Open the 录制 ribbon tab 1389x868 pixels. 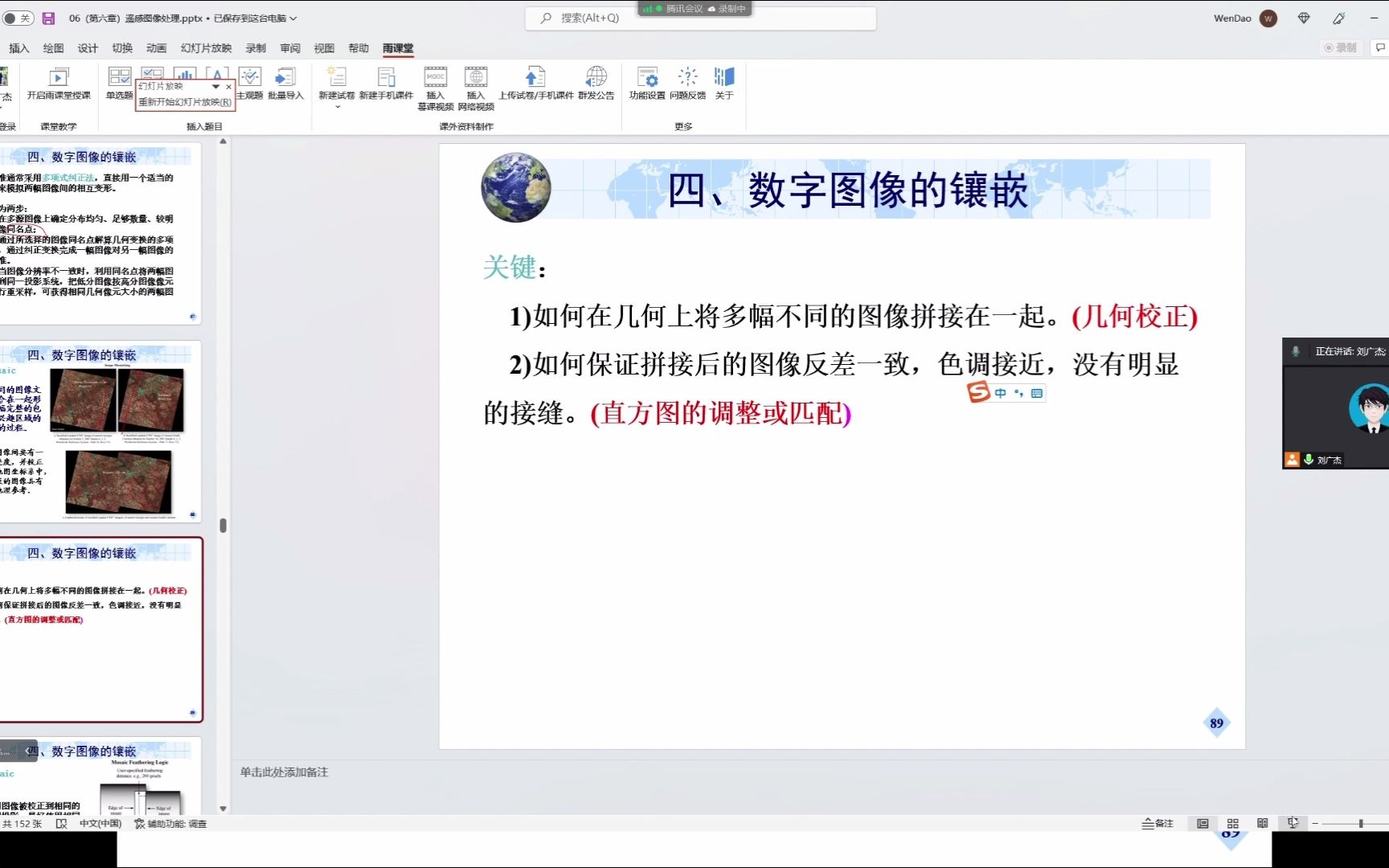[256, 48]
